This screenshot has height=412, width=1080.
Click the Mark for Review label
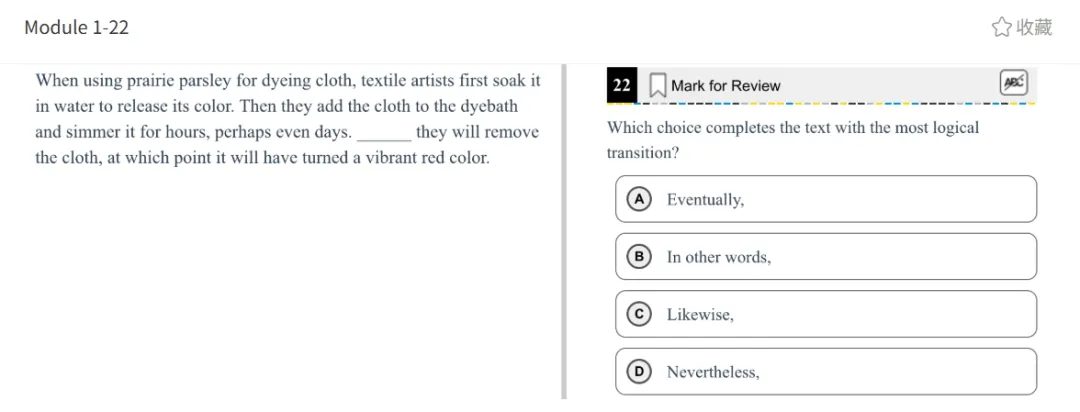click(x=725, y=86)
